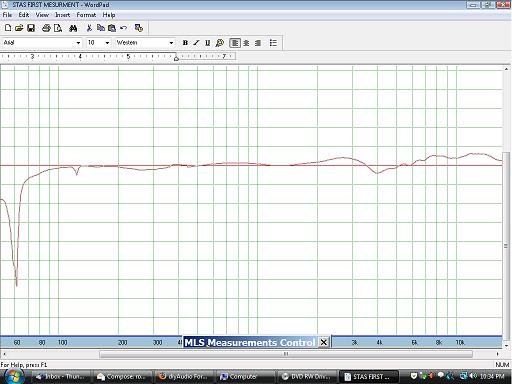The width and height of the screenshot is (512, 384).
Task: Save the document with the floppy icon
Action: click(x=31, y=28)
